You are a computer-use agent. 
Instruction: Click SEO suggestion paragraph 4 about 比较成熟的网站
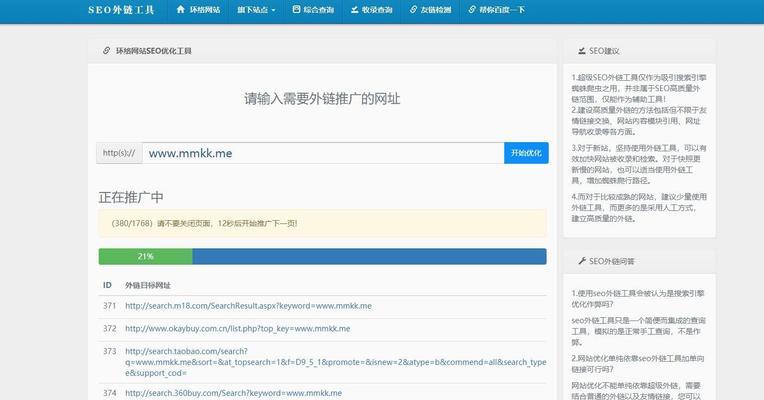pyautogui.click(x=639, y=208)
